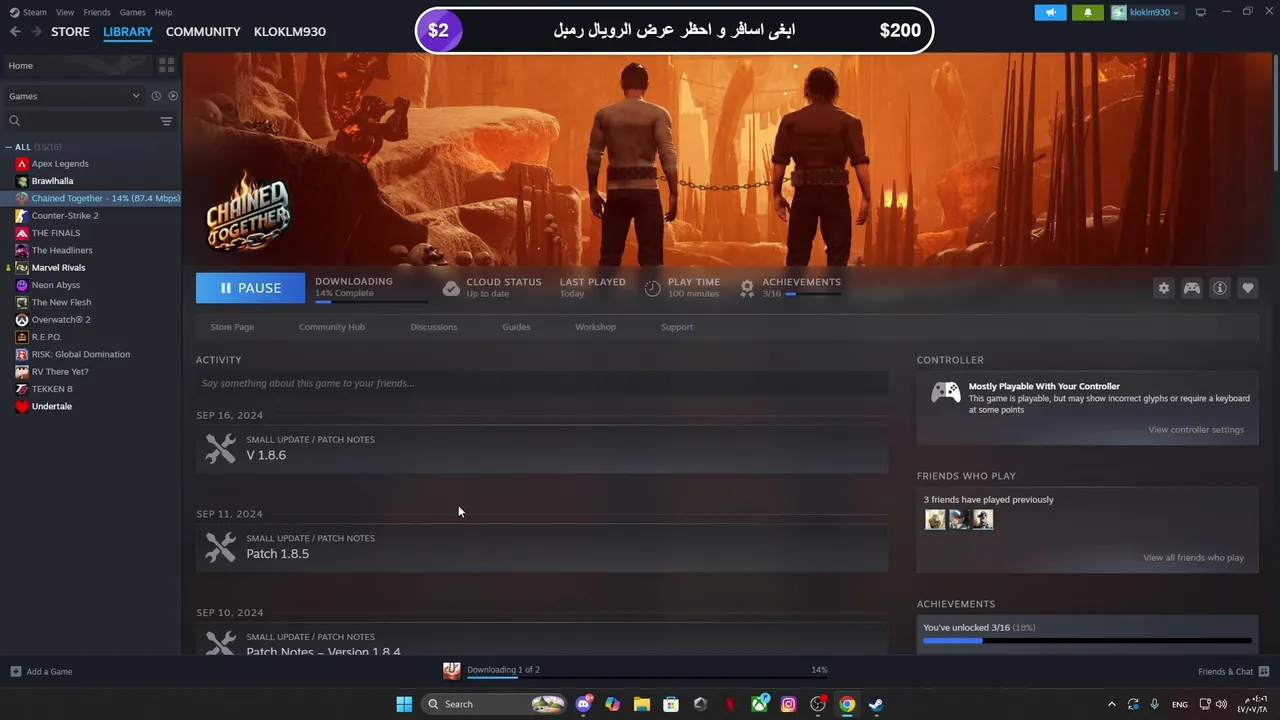The image size is (1280, 720).
Task: Open the collections grid view icon
Action: [x=166, y=65]
